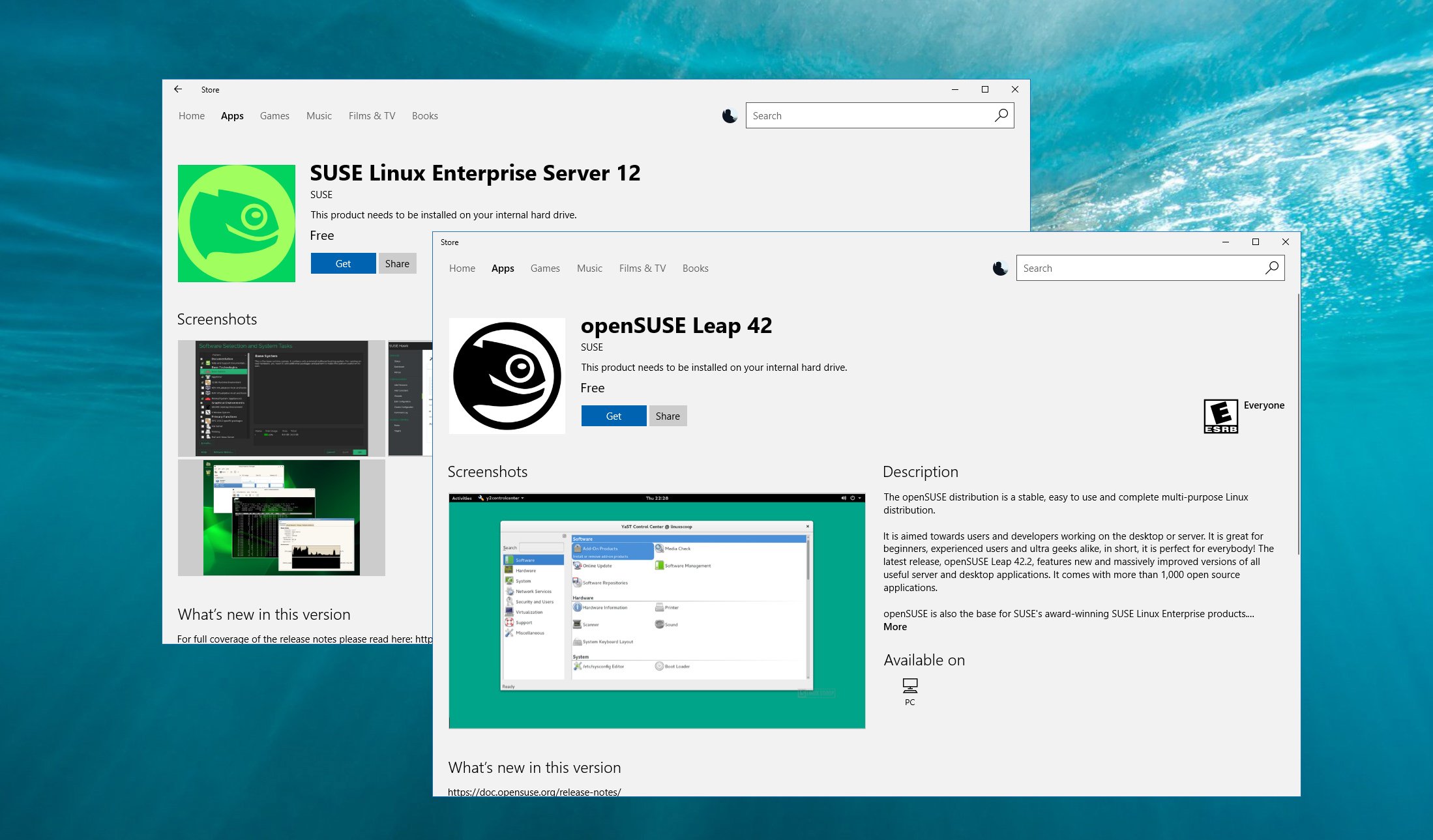1433x840 pixels.
Task: Open Games tab in openSUSE Store window
Action: (x=545, y=268)
